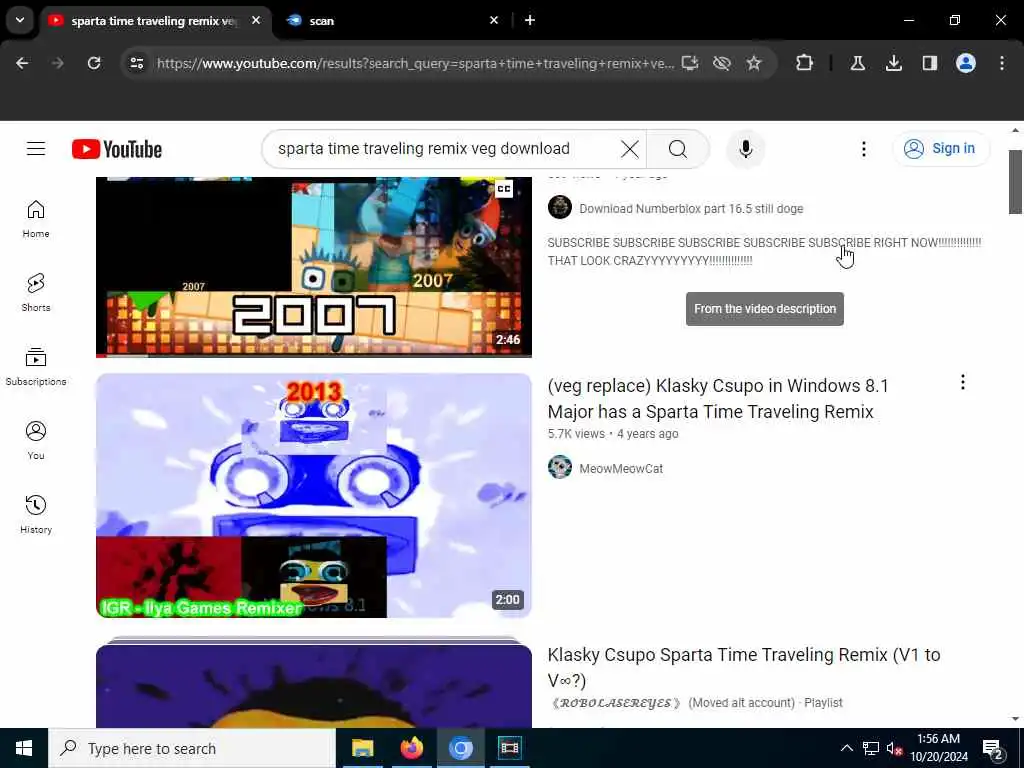Click the muted volume tray icon

894,748
